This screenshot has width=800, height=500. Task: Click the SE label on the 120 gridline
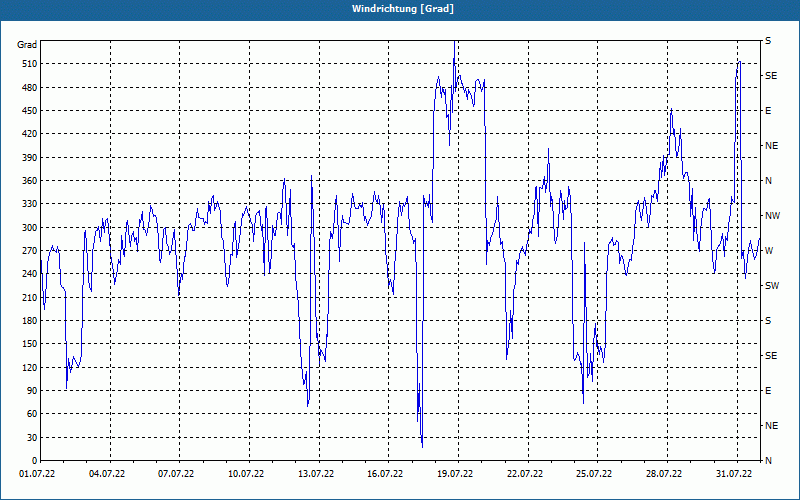(x=771, y=356)
